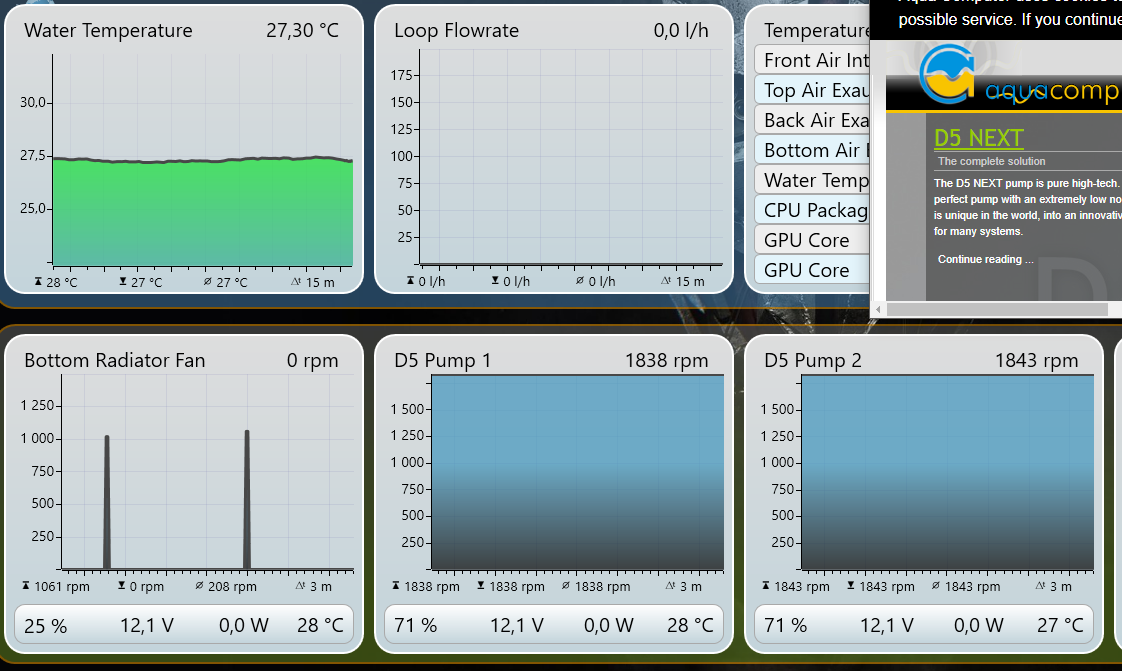
Task: Open the D5 NEXT headline link
Action: pos(978,137)
